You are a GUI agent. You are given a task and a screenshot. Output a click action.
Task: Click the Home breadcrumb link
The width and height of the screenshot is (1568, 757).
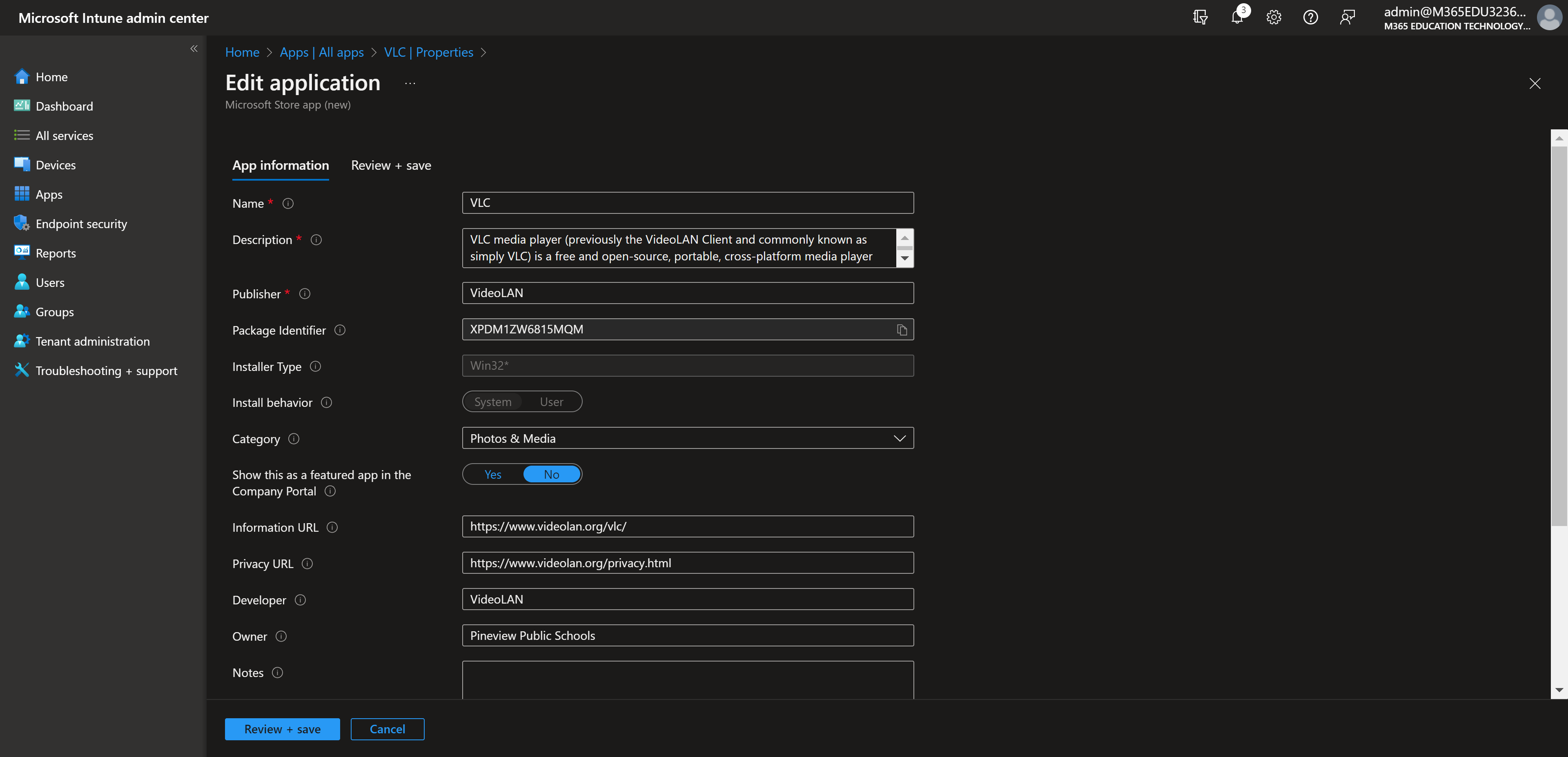(242, 52)
